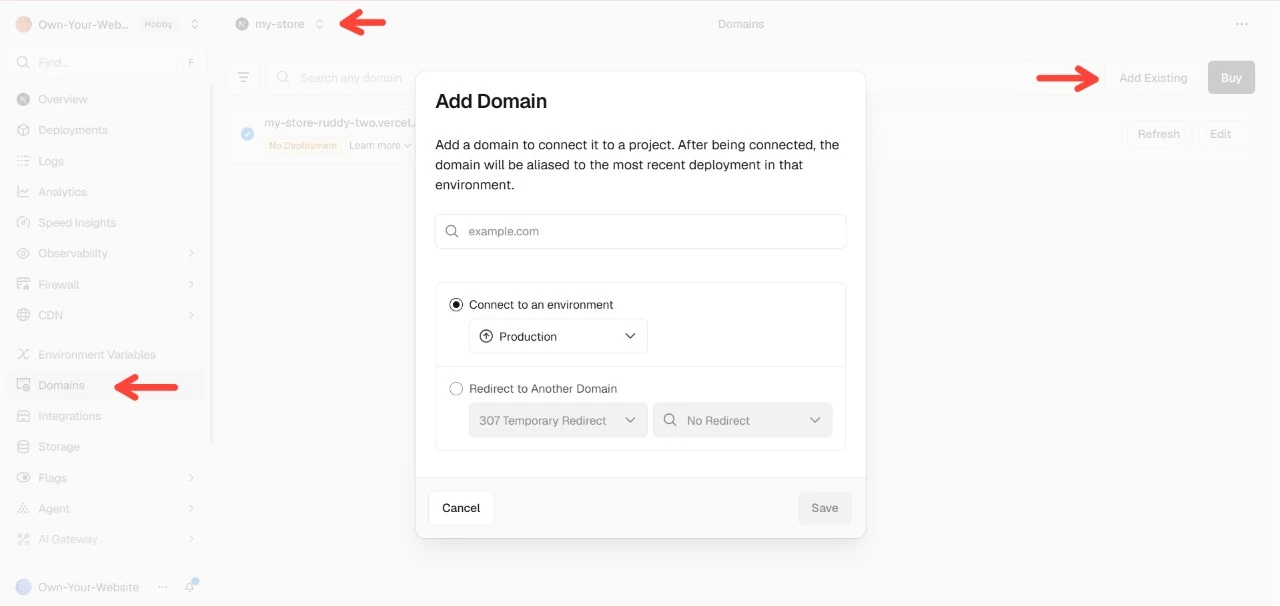
Task: Open the 307 Temporary Redirect dropdown
Action: coord(558,420)
